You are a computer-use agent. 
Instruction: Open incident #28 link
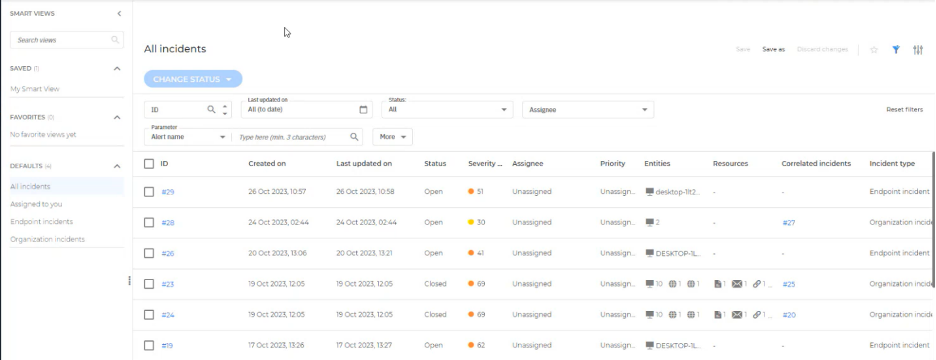[168, 223]
